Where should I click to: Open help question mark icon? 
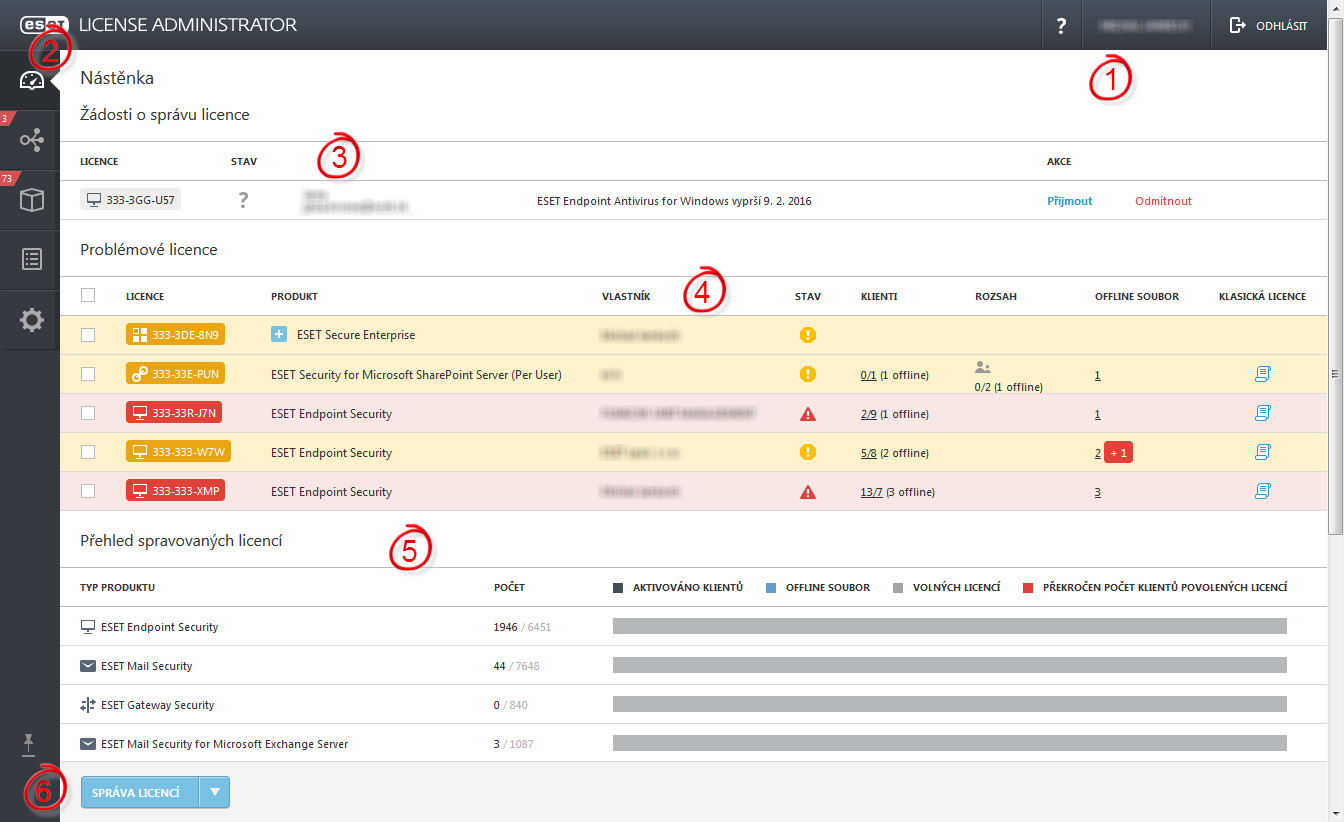1062,25
